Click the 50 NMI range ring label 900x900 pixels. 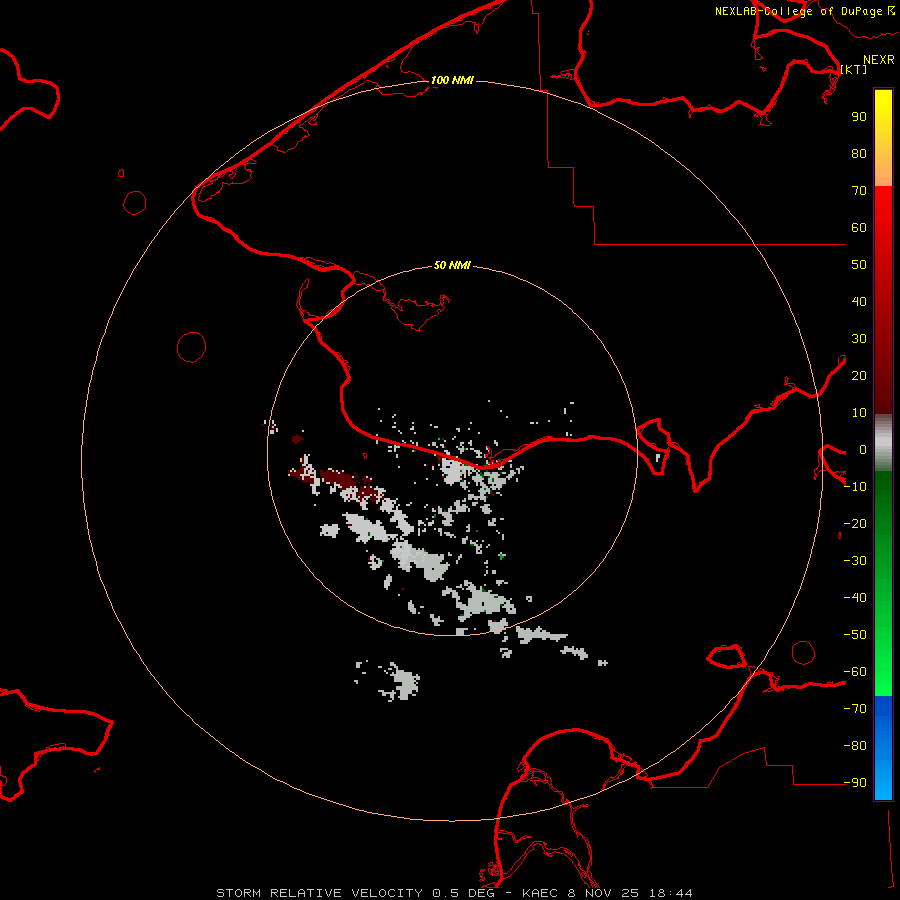452,265
